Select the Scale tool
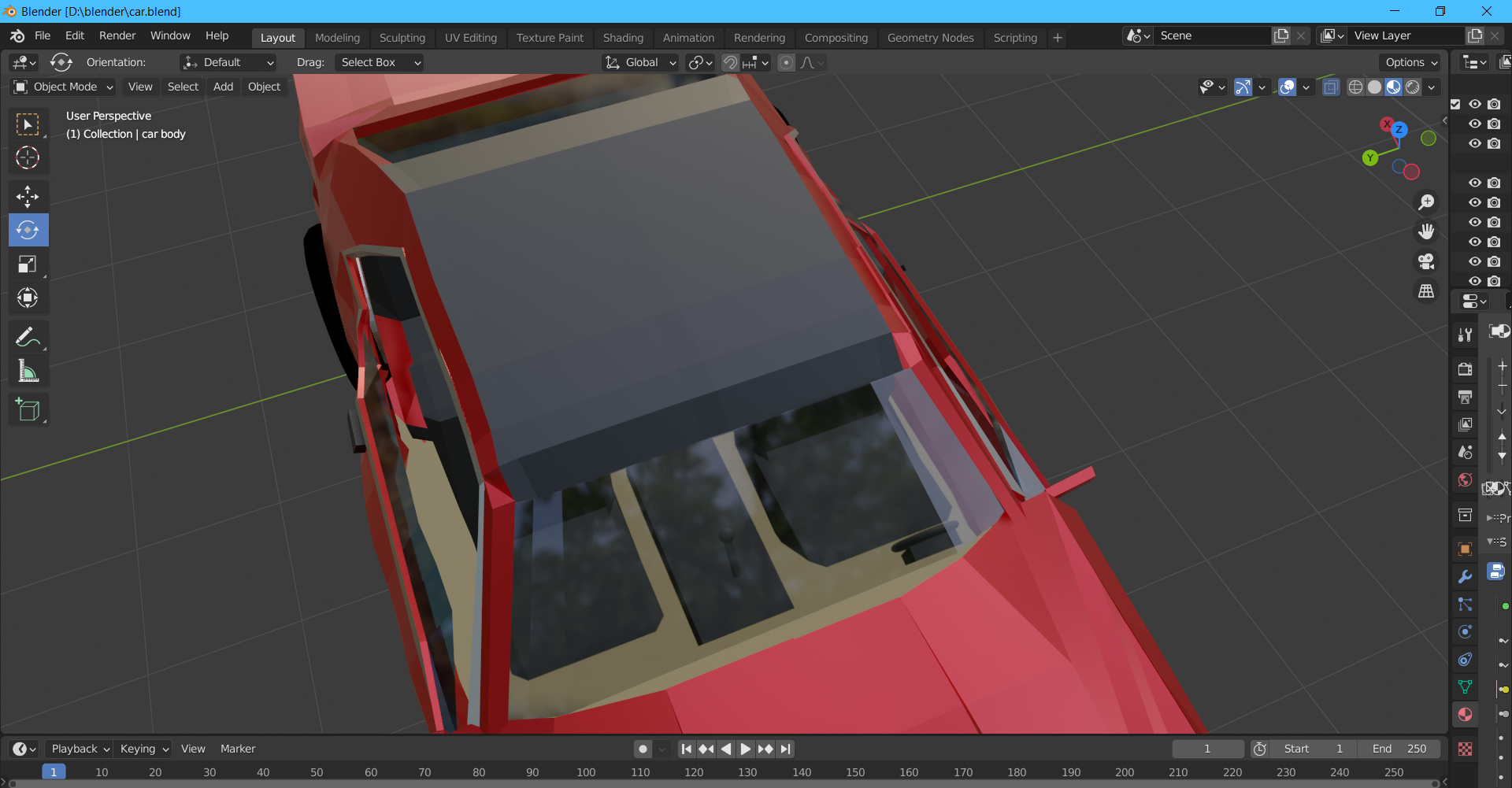 tap(28, 265)
